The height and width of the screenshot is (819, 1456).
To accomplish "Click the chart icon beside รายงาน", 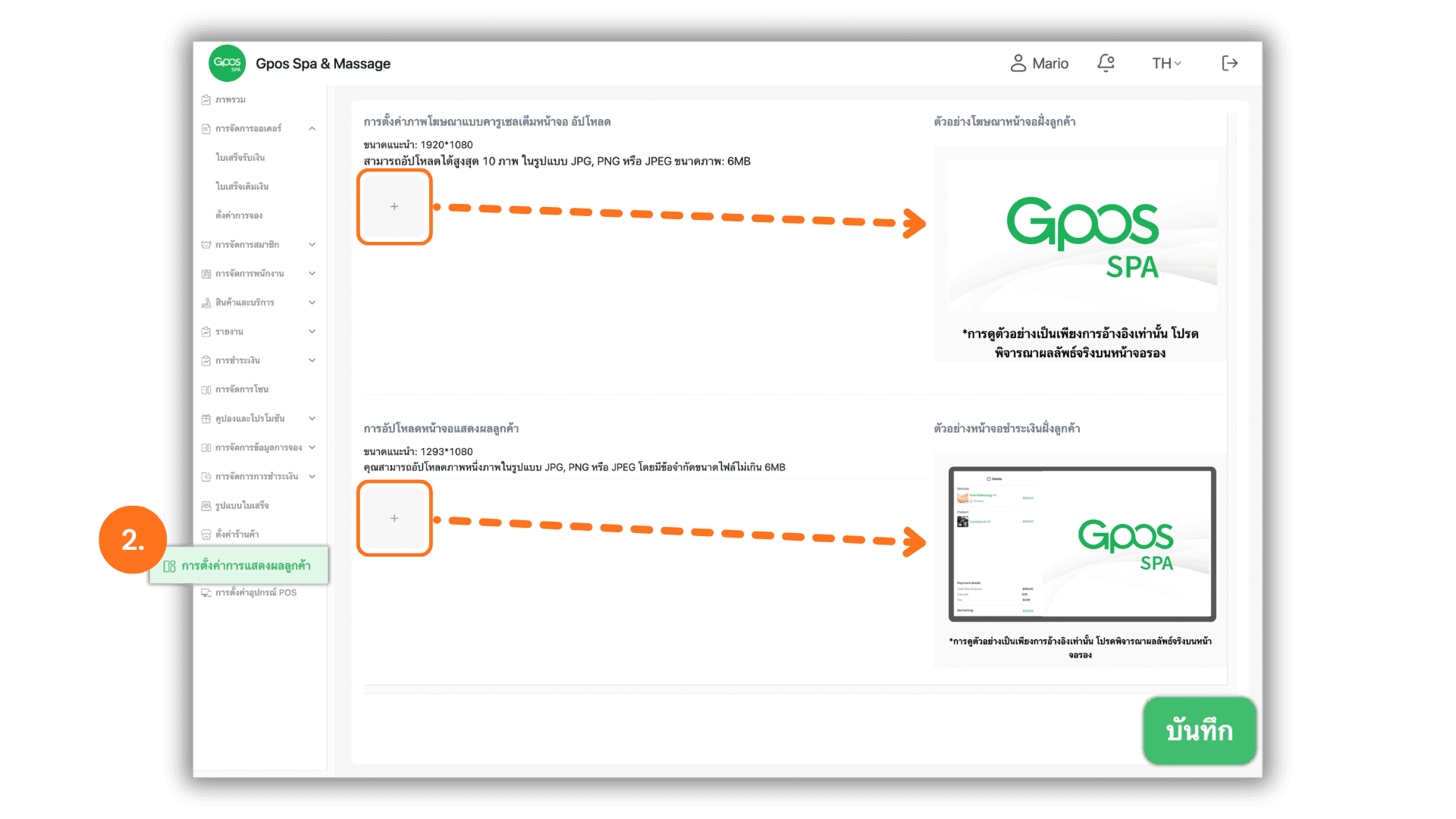I will (x=206, y=332).
